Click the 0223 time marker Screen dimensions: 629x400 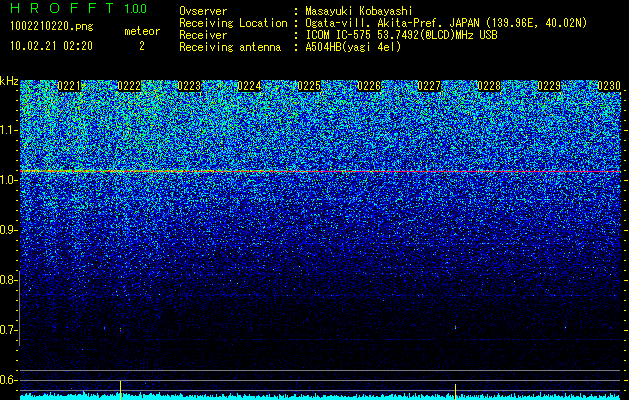click(189, 86)
